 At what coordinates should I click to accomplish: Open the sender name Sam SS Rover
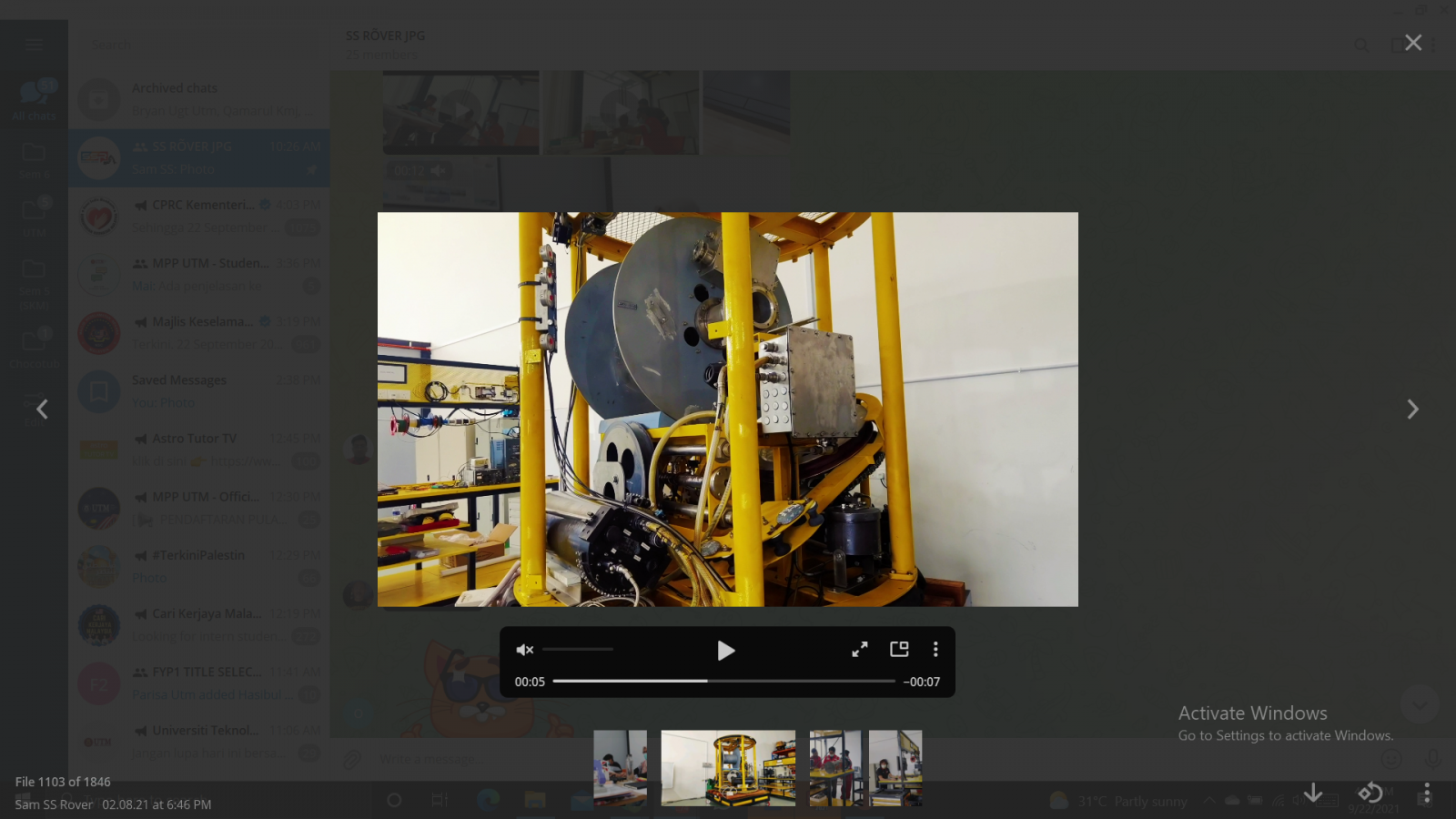tap(54, 804)
